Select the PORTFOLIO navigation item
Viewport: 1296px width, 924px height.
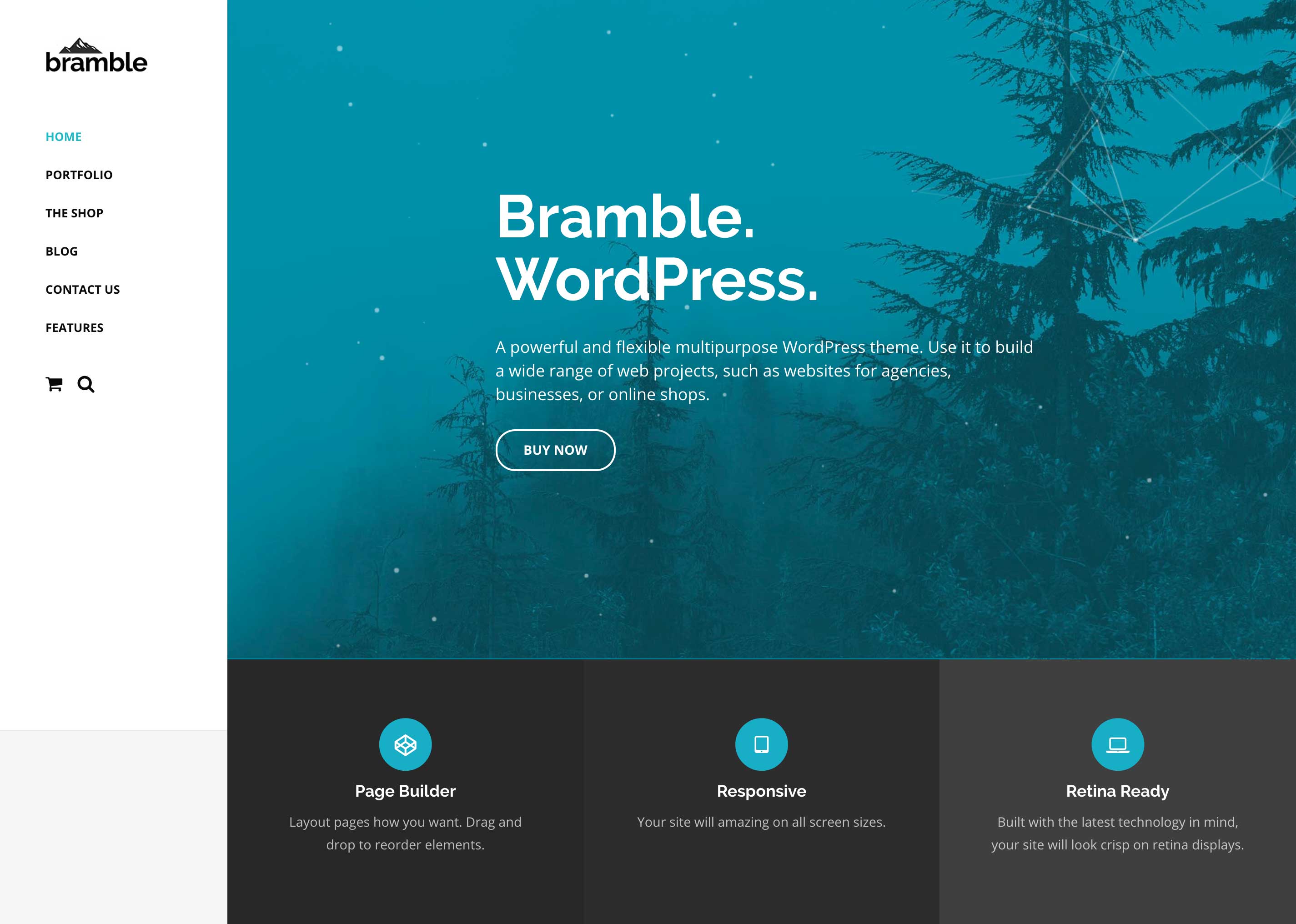(x=78, y=174)
